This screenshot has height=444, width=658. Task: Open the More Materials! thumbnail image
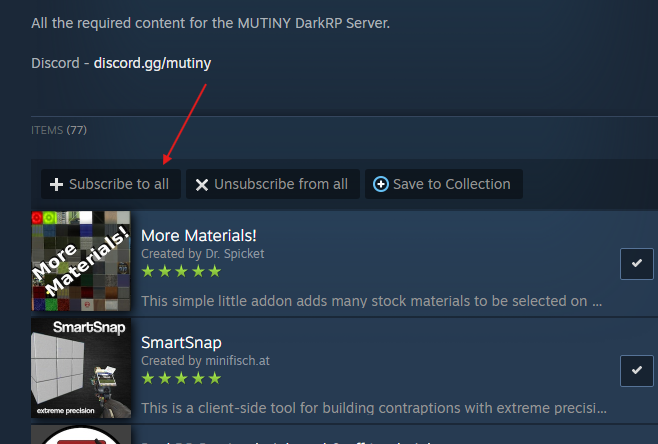[x=81, y=261]
